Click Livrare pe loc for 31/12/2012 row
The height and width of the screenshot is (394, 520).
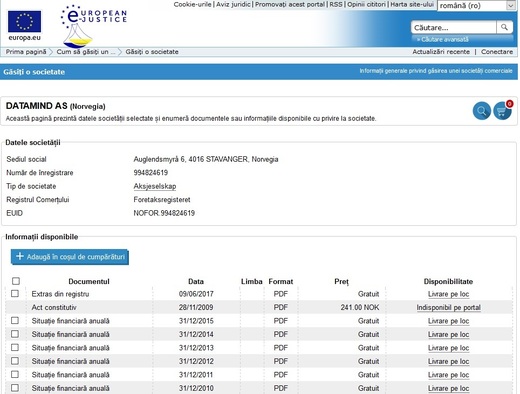click(x=448, y=361)
